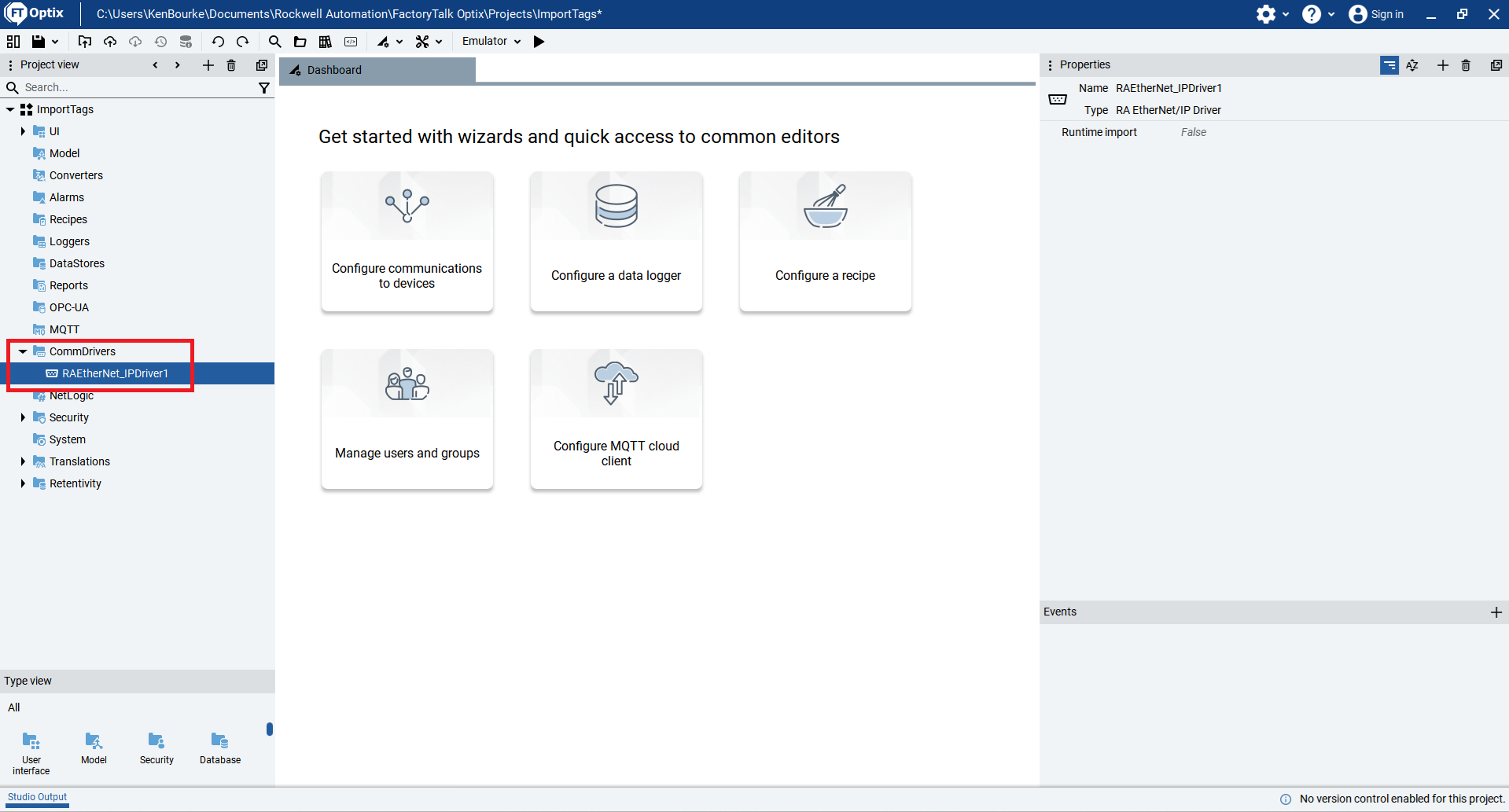Add a property with the plus icon
The image size is (1509, 812).
pyautogui.click(x=1442, y=65)
